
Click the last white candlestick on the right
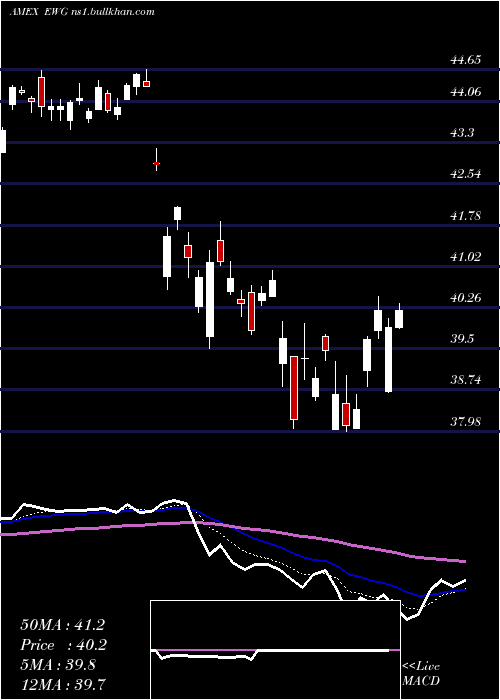point(399,316)
